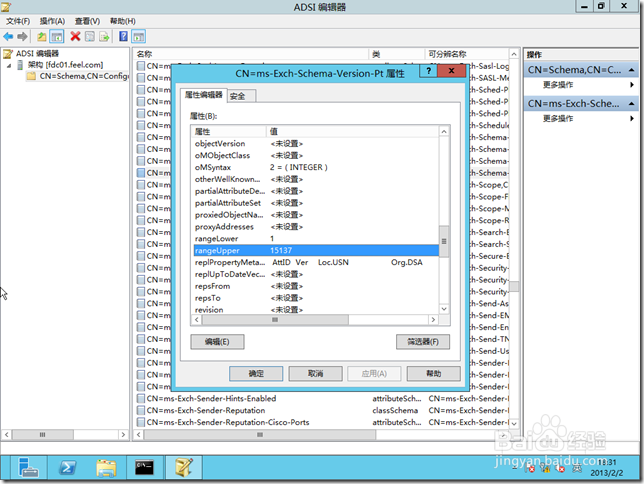Click the red X Delete toolbar icon

[x=75, y=37]
